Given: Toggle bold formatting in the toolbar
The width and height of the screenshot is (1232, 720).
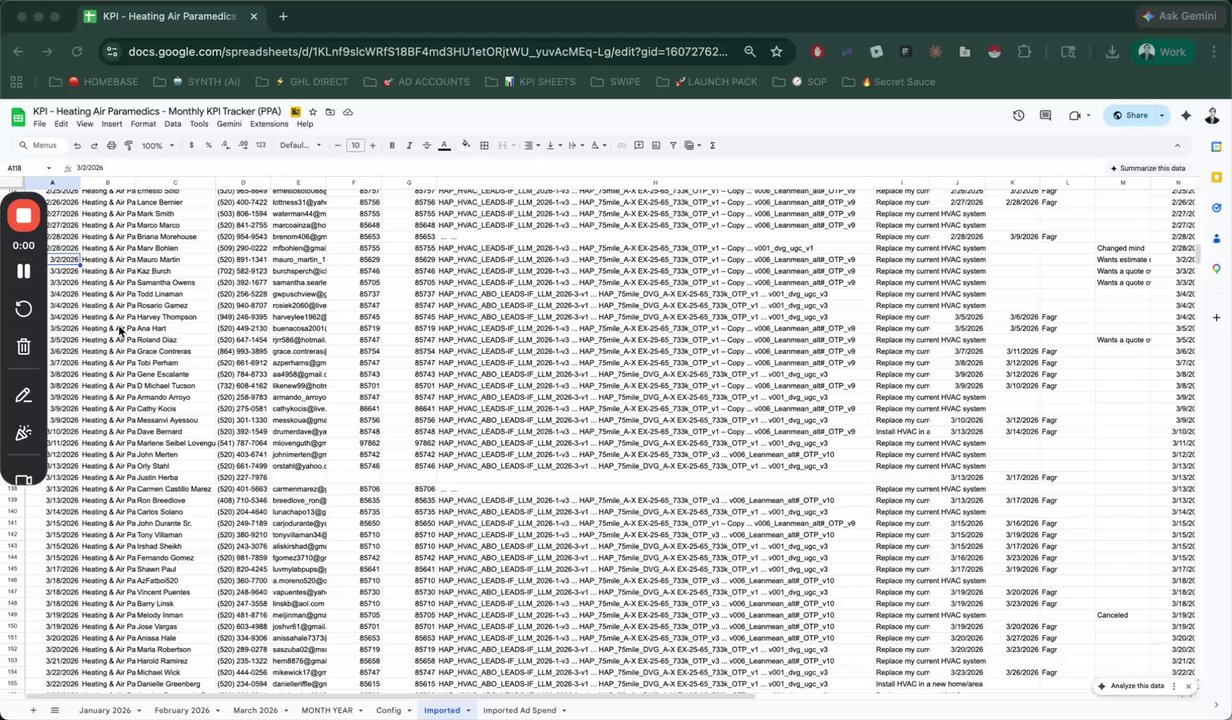Looking at the screenshot, I should [x=392, y=145].
